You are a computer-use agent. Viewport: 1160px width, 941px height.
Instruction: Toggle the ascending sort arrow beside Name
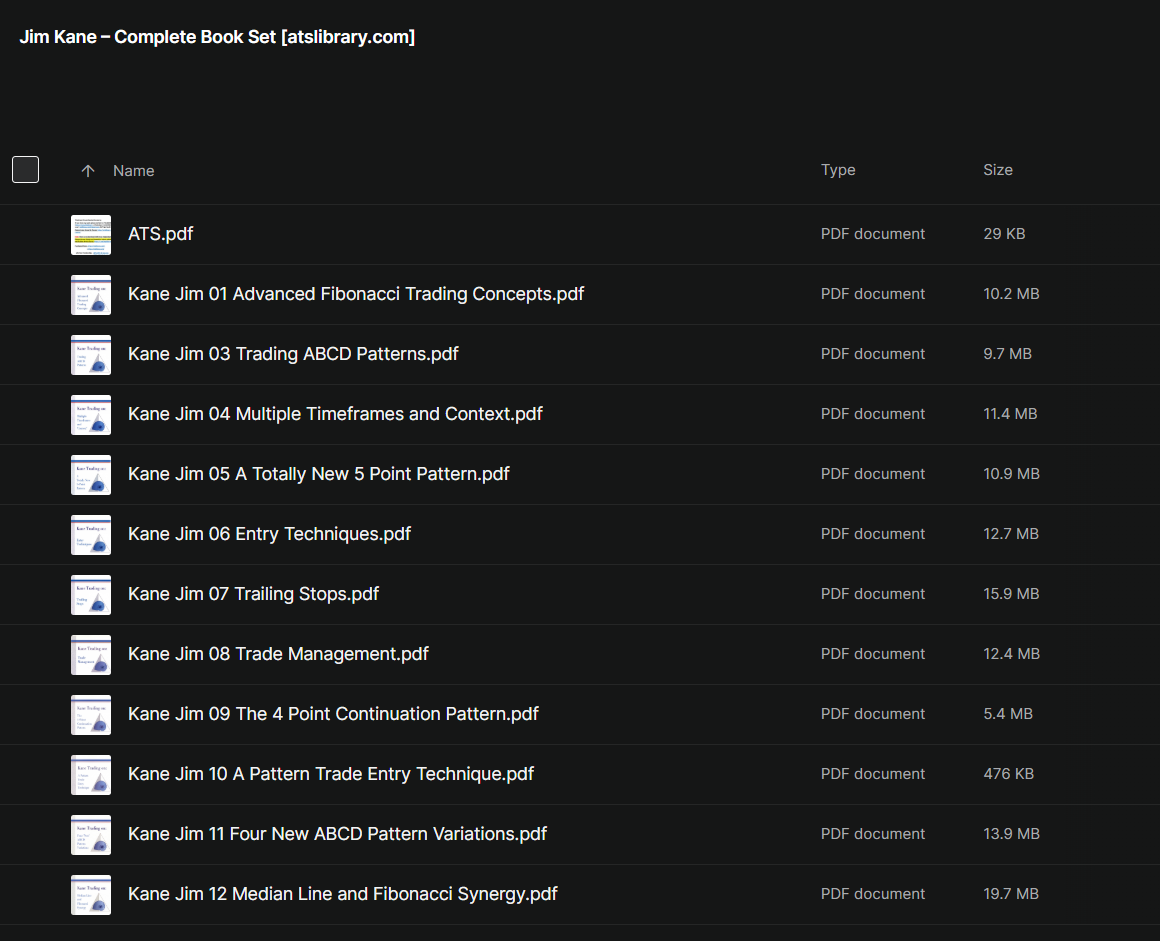(88, 171)
